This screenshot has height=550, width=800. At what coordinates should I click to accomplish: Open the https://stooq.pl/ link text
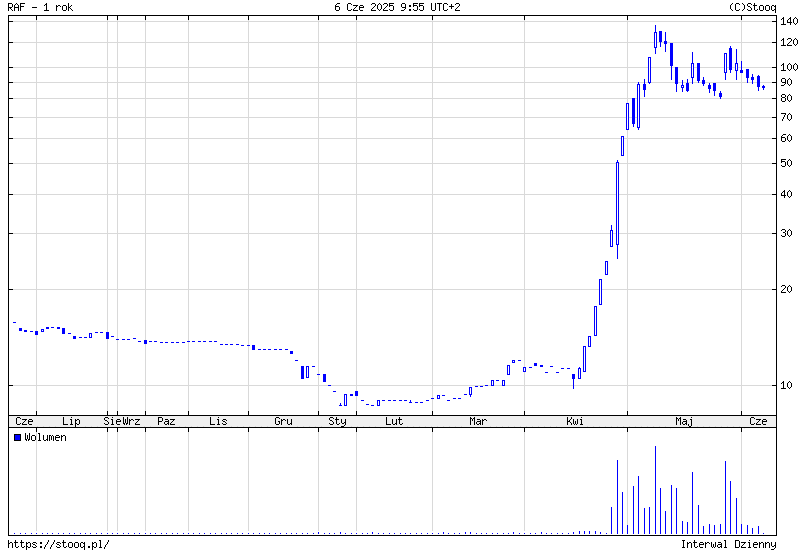(58, 544)
